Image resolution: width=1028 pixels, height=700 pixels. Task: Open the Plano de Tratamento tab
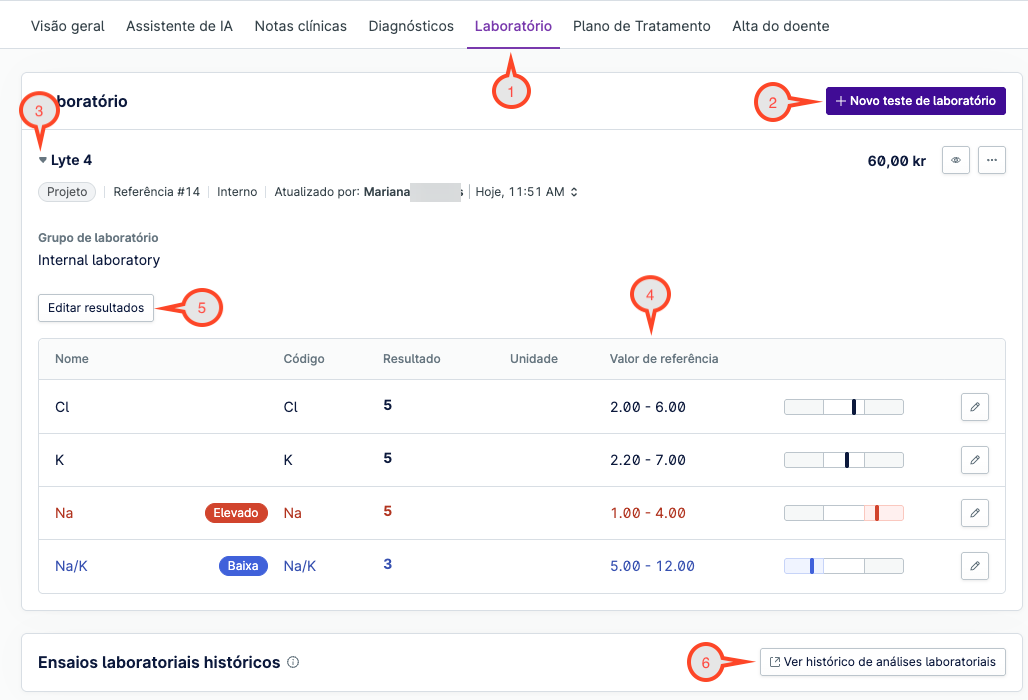click(642, 26)
